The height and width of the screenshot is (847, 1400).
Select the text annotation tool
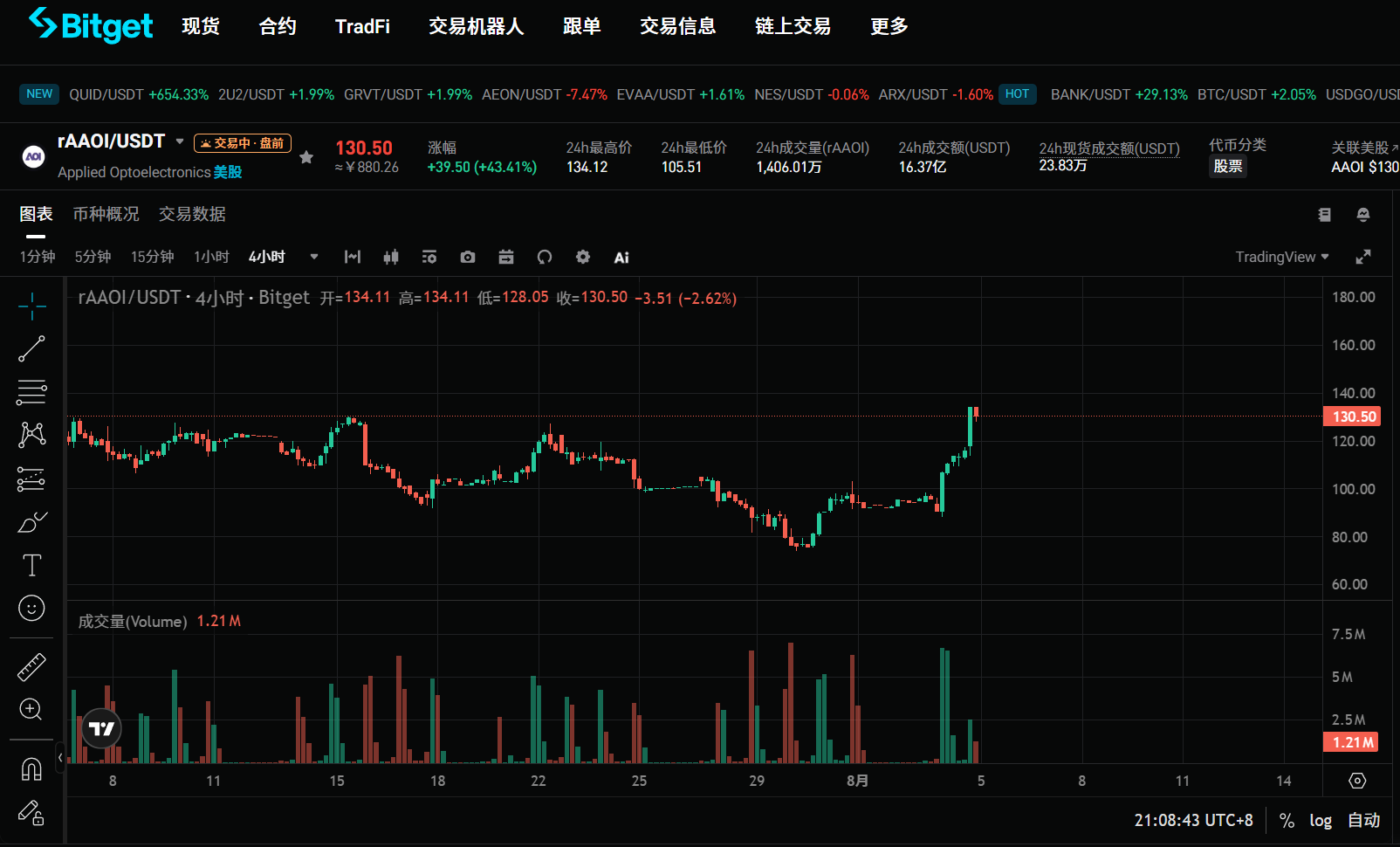(31, 565)
